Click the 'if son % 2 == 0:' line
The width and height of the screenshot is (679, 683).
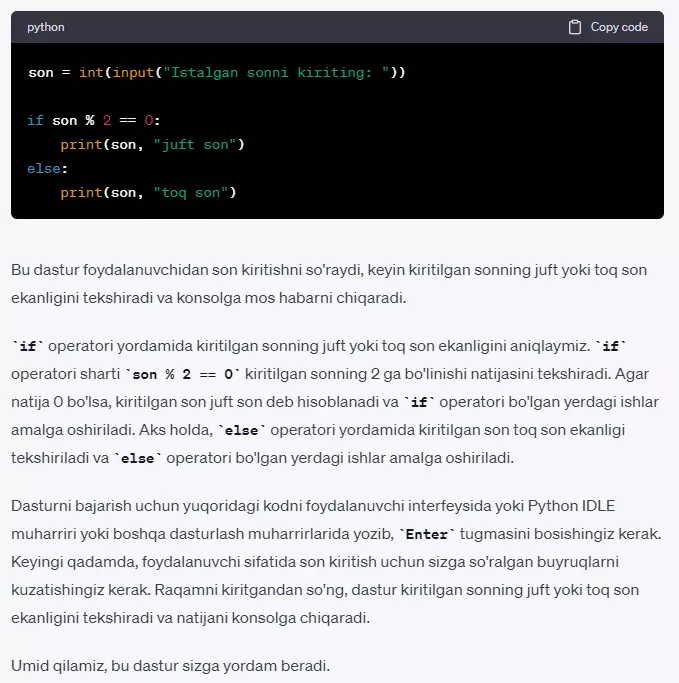(x=94, y=120)
